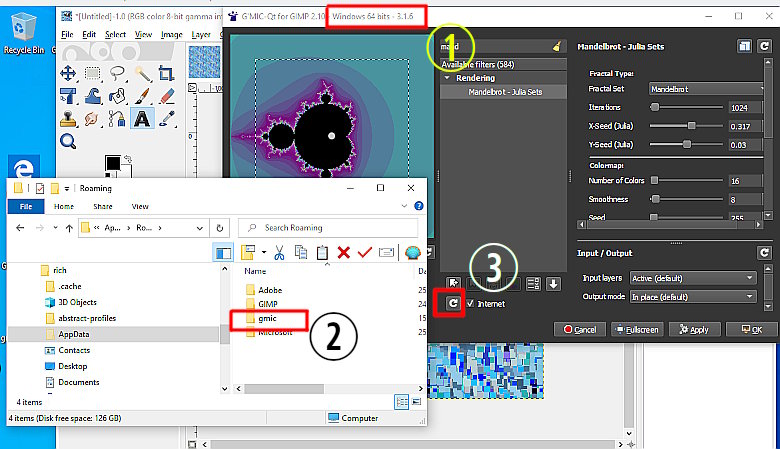
Task: Toggle the Internet checkbox
Action: [471, 303]
